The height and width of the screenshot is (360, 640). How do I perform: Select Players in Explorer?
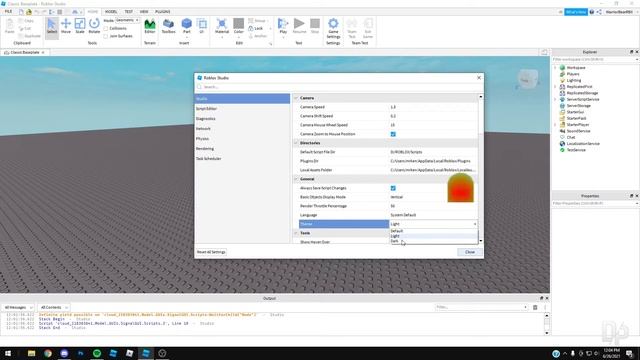coord(573,74)
